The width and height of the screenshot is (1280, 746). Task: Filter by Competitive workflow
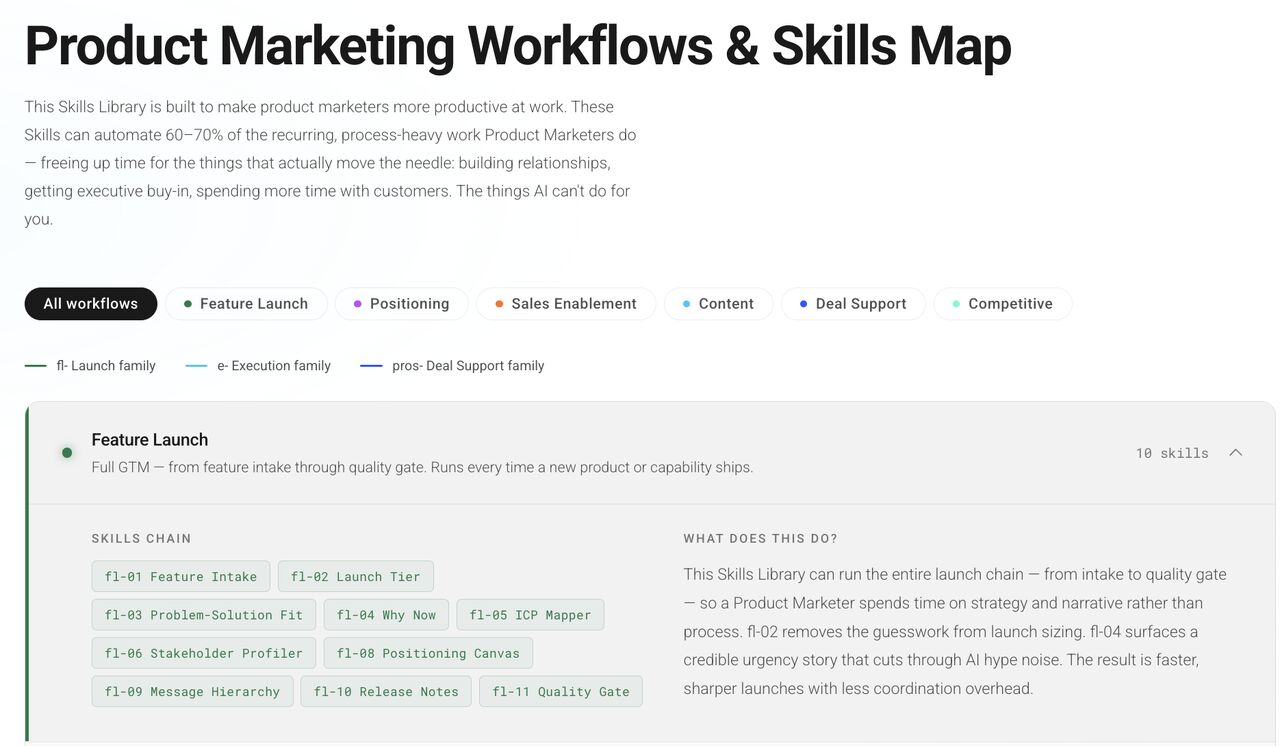1002,304
